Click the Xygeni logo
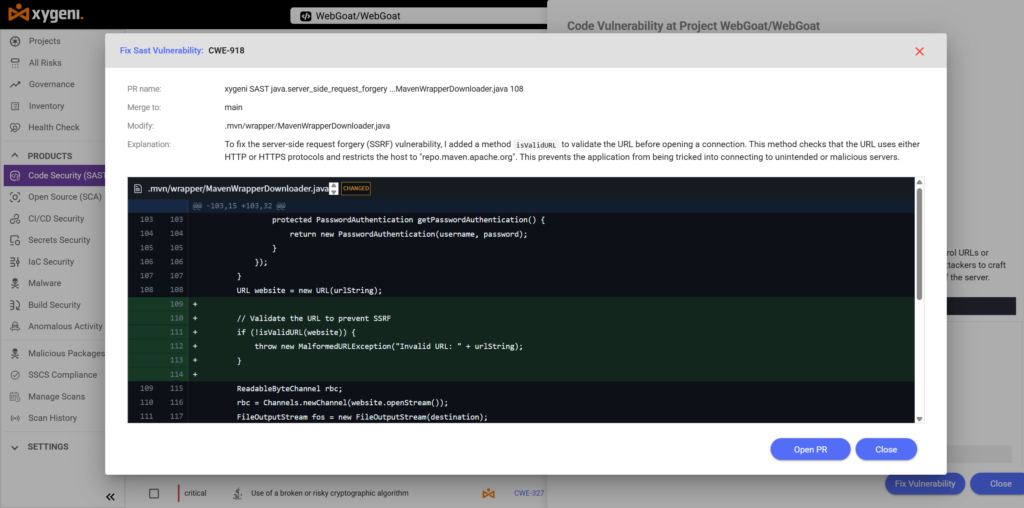The image size is (1024, 508). tap(45, 12)
